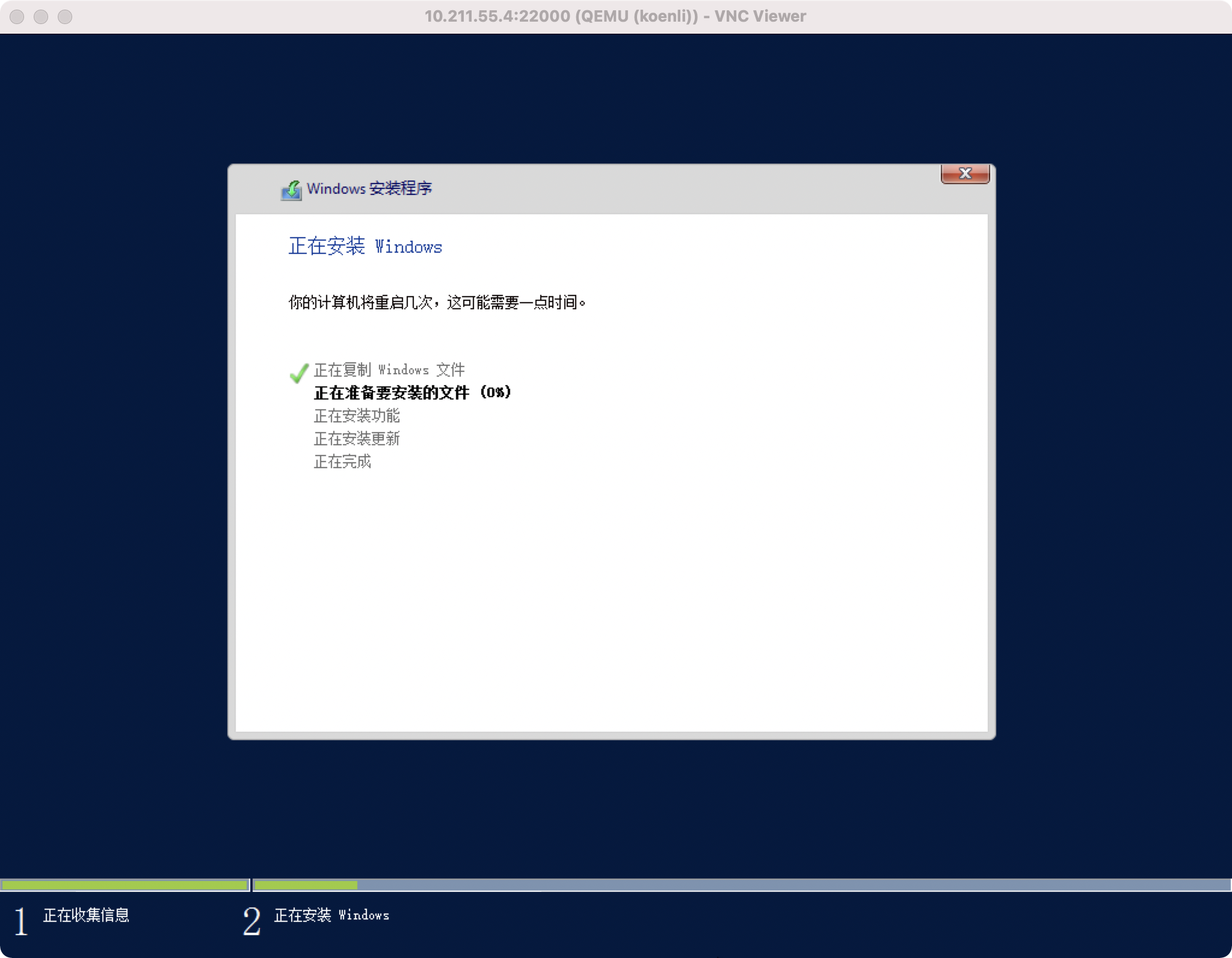Image resolution: width=1232 pixels, height=958 pixels.
Task: Select the step 2 numeral icon at bottom
Action: (253, 919)
